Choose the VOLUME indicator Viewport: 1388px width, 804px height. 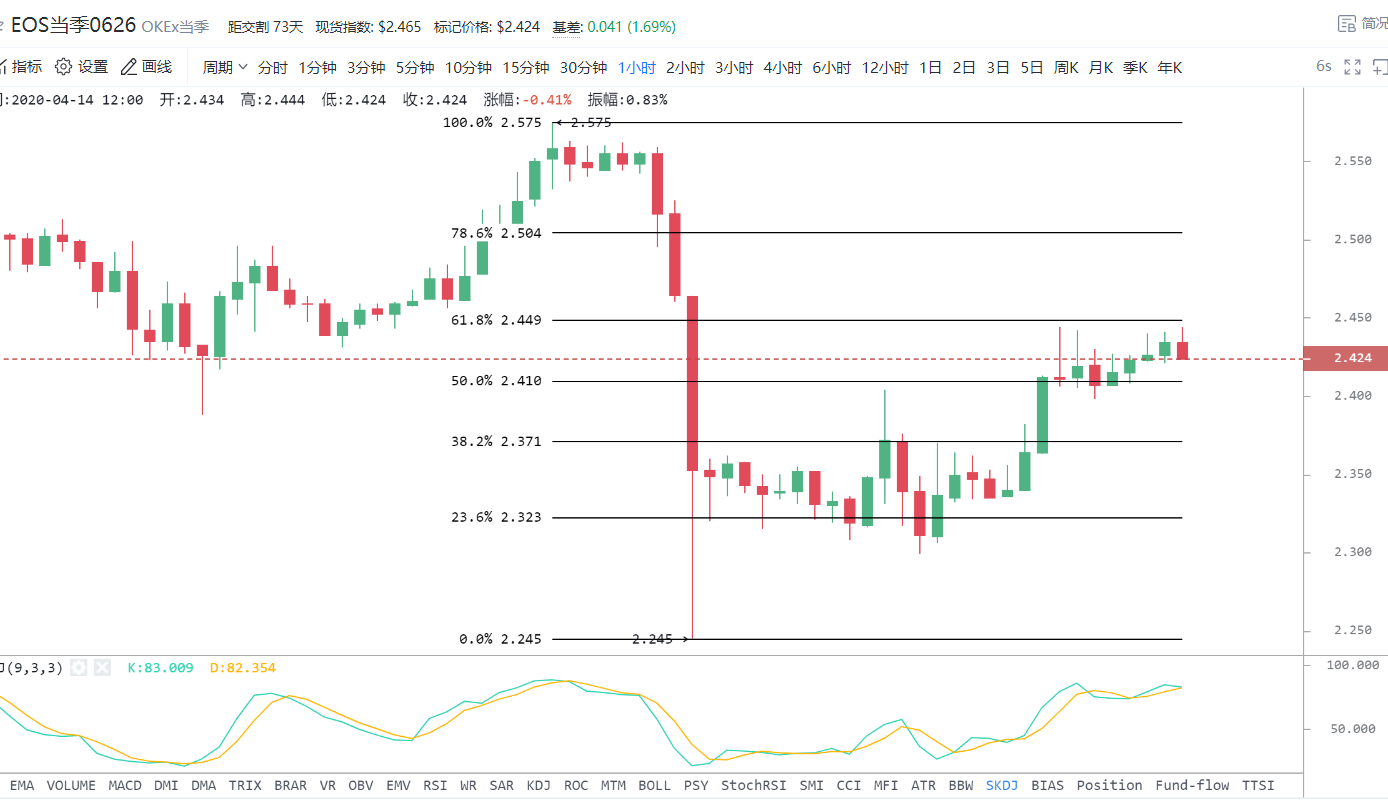71,785
